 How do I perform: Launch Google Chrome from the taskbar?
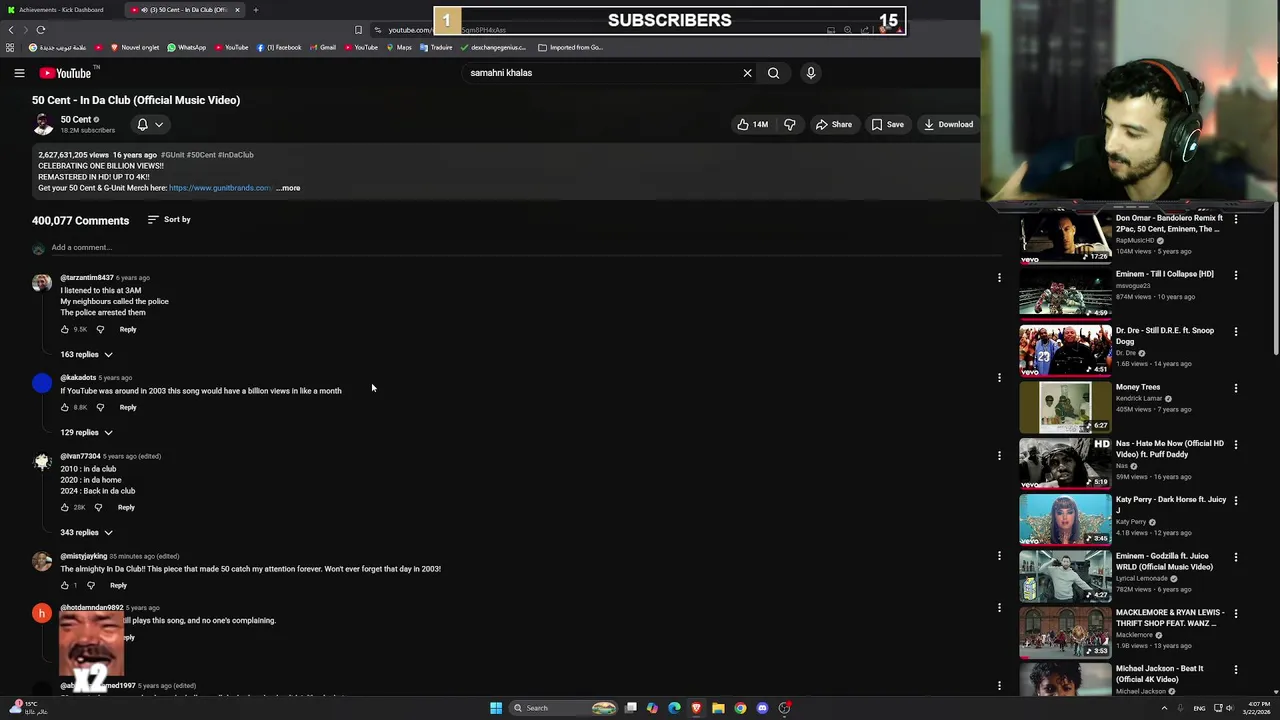(740, 708)
